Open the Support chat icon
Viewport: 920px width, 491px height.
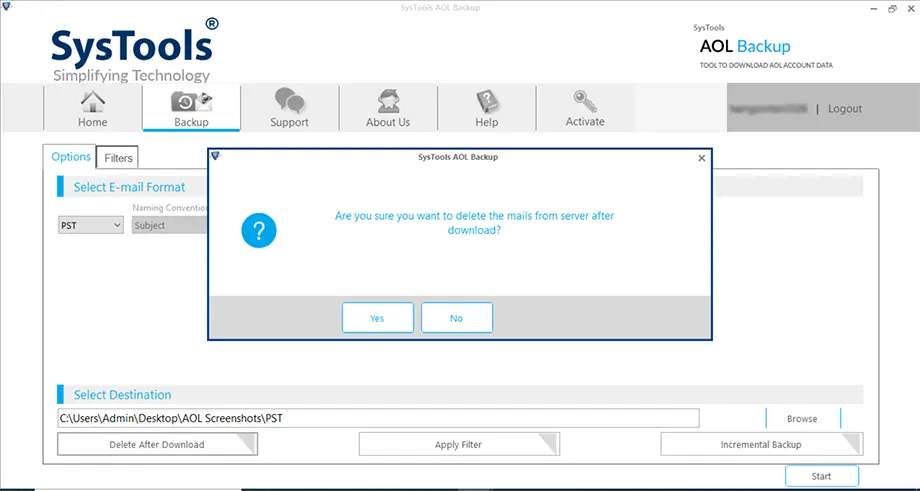[289, 109]
